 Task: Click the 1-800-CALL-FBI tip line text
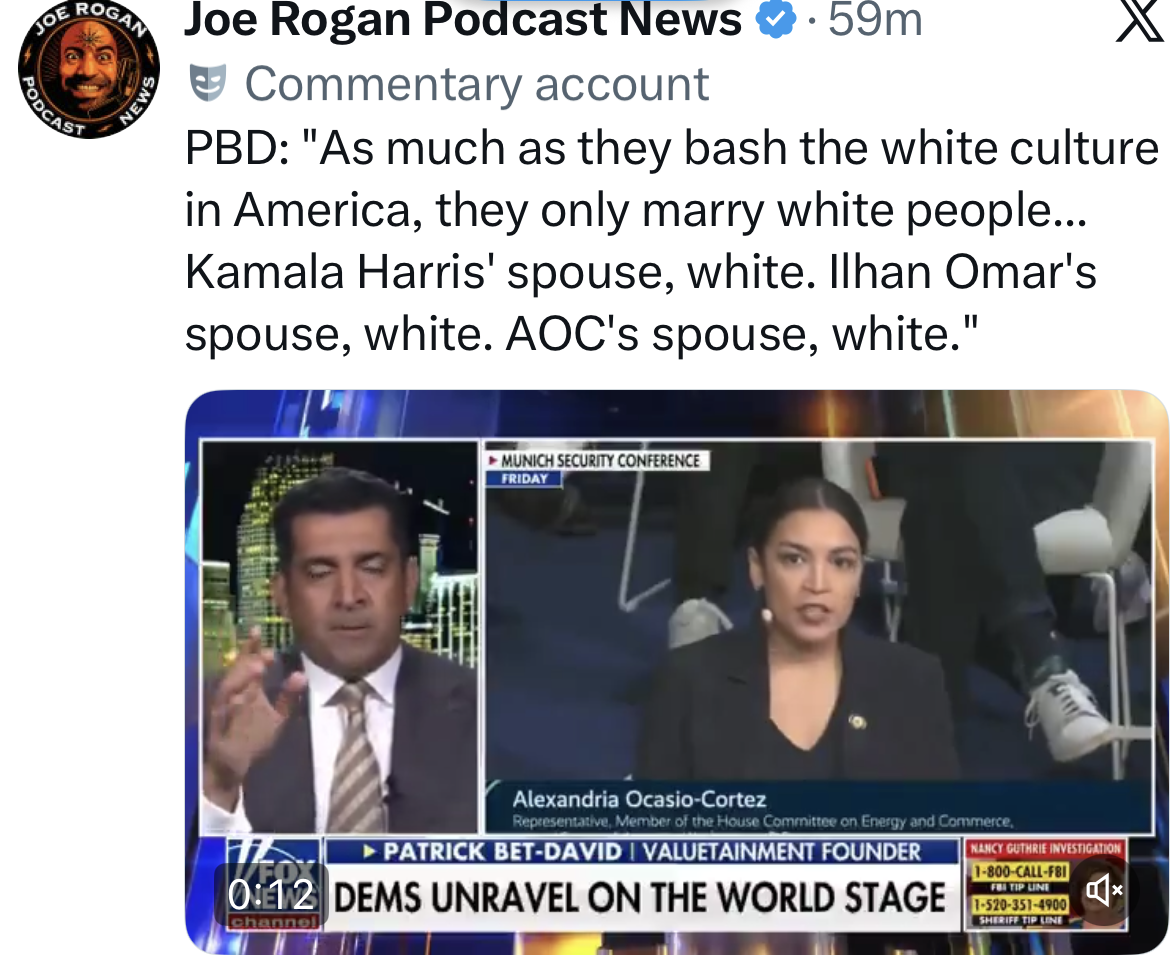pos(1021,871)
